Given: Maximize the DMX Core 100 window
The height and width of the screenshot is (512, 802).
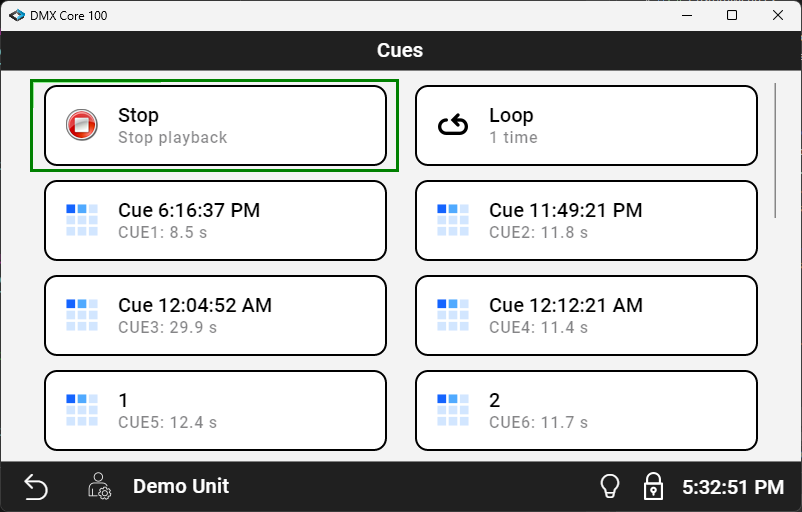Looking at the screenshot, I should (x=732, y=16).
